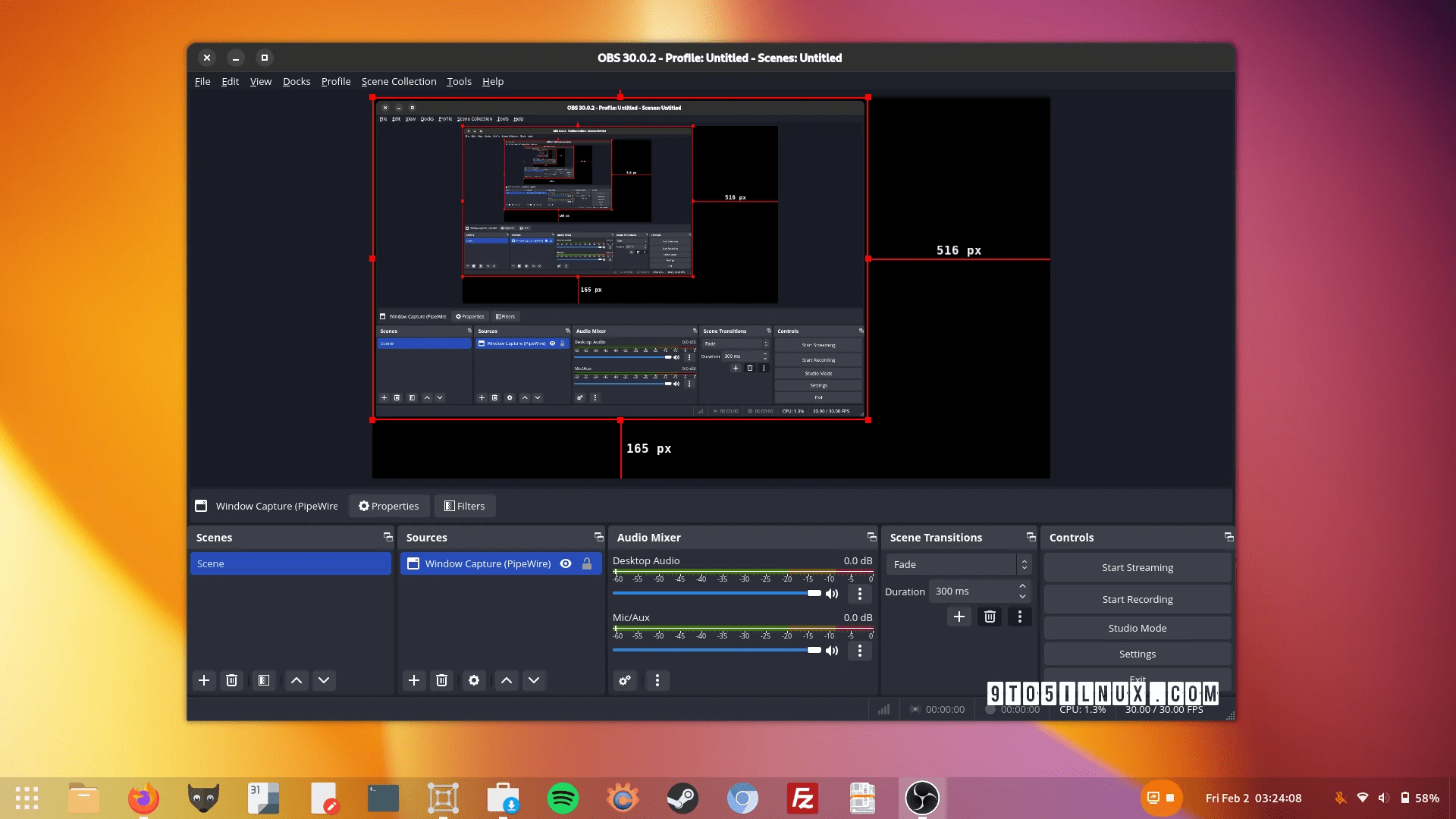Image resolution: width=1456 pixels, height=819 pixels.
Task: Open the Docks menu
Action: (297, 81)
